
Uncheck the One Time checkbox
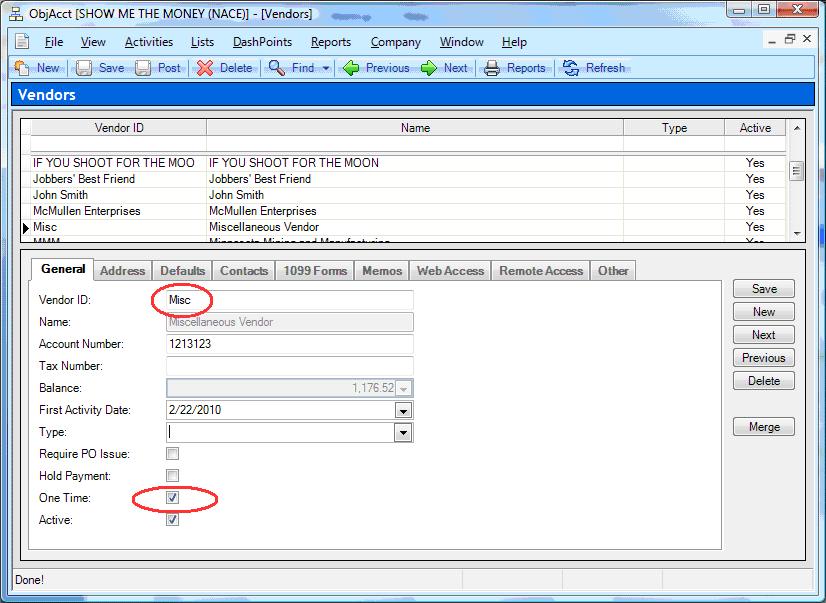click(173, 498)
